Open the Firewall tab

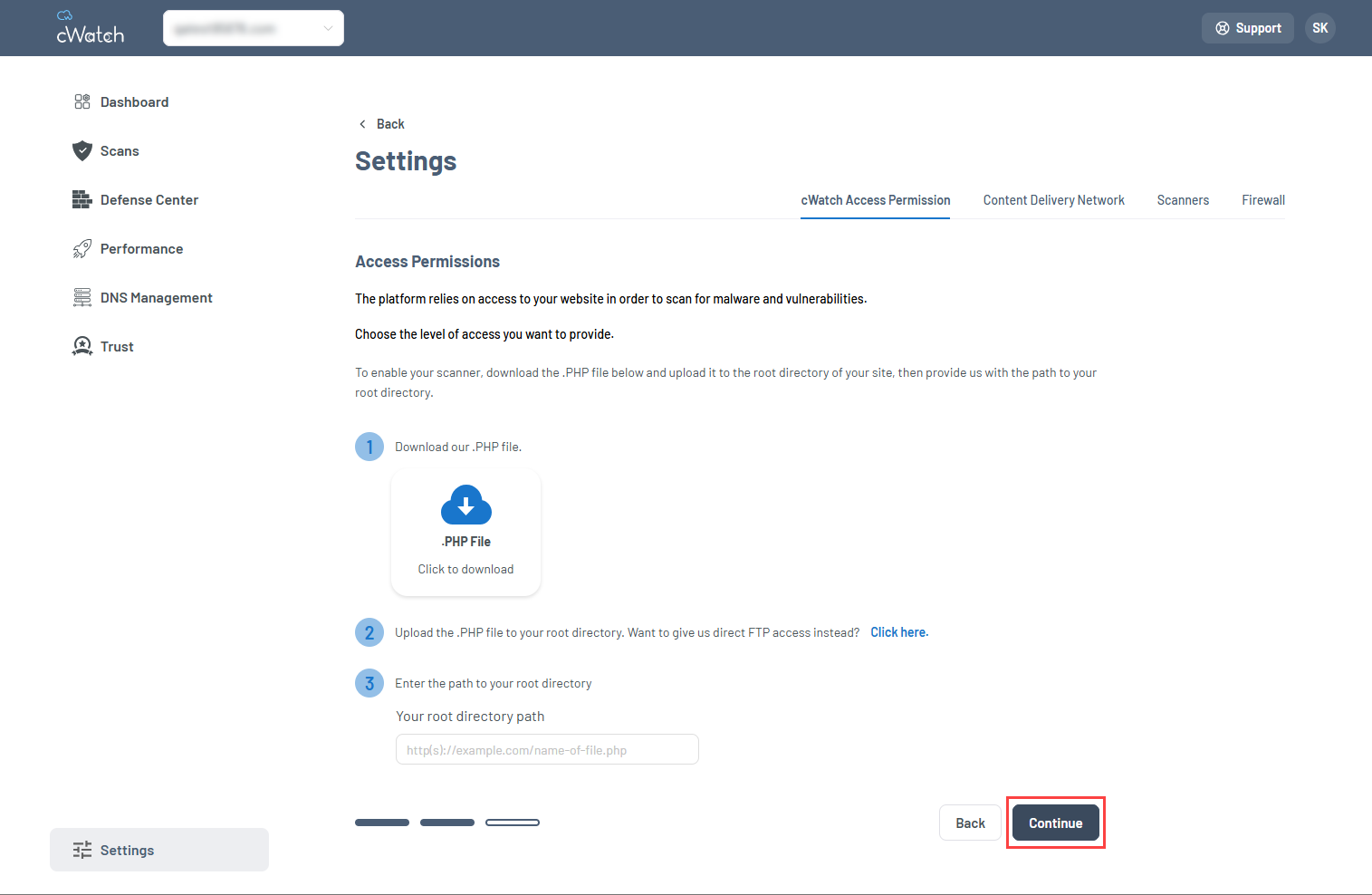1263,200
